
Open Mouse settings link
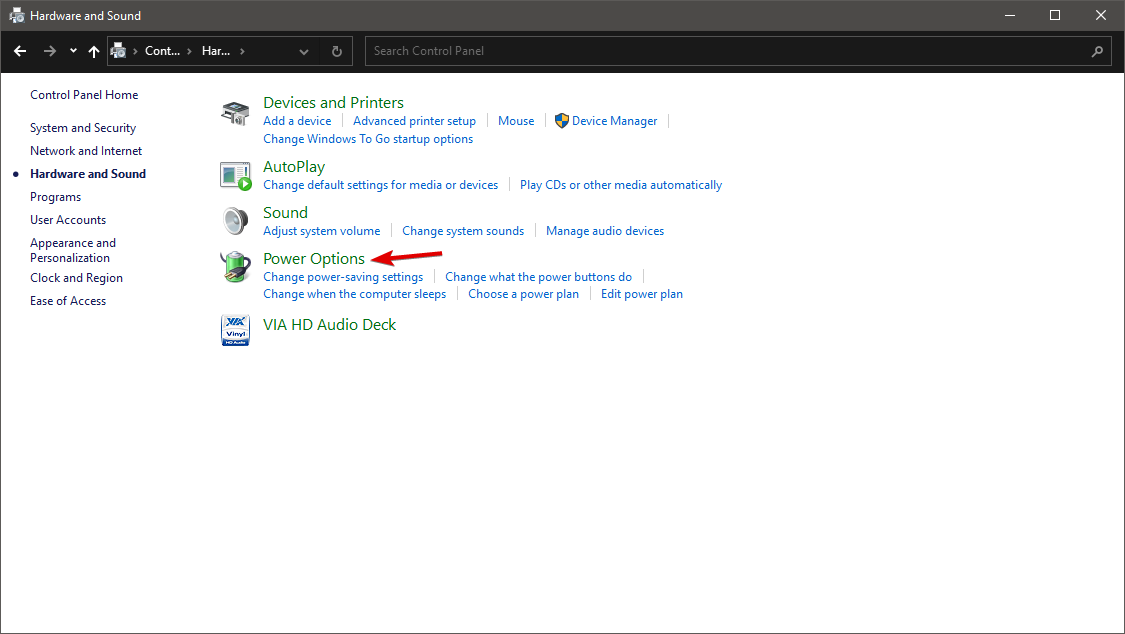tap(516, 121)
